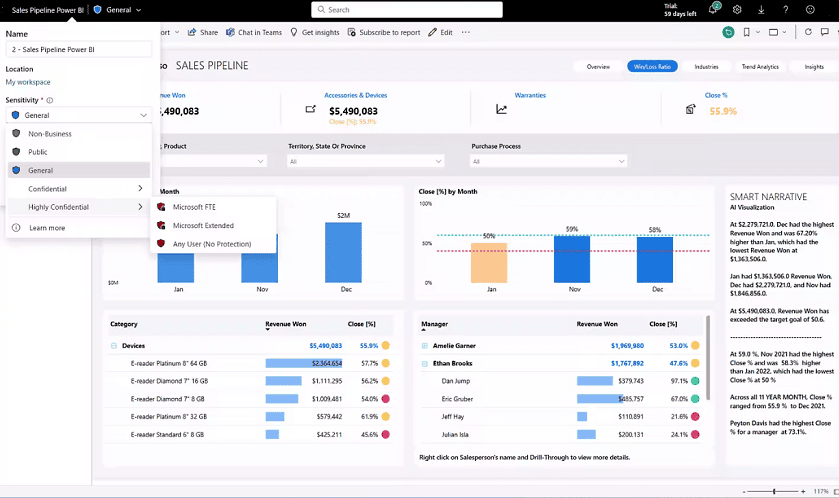Switch to the Trend Analytics tab

760,67
